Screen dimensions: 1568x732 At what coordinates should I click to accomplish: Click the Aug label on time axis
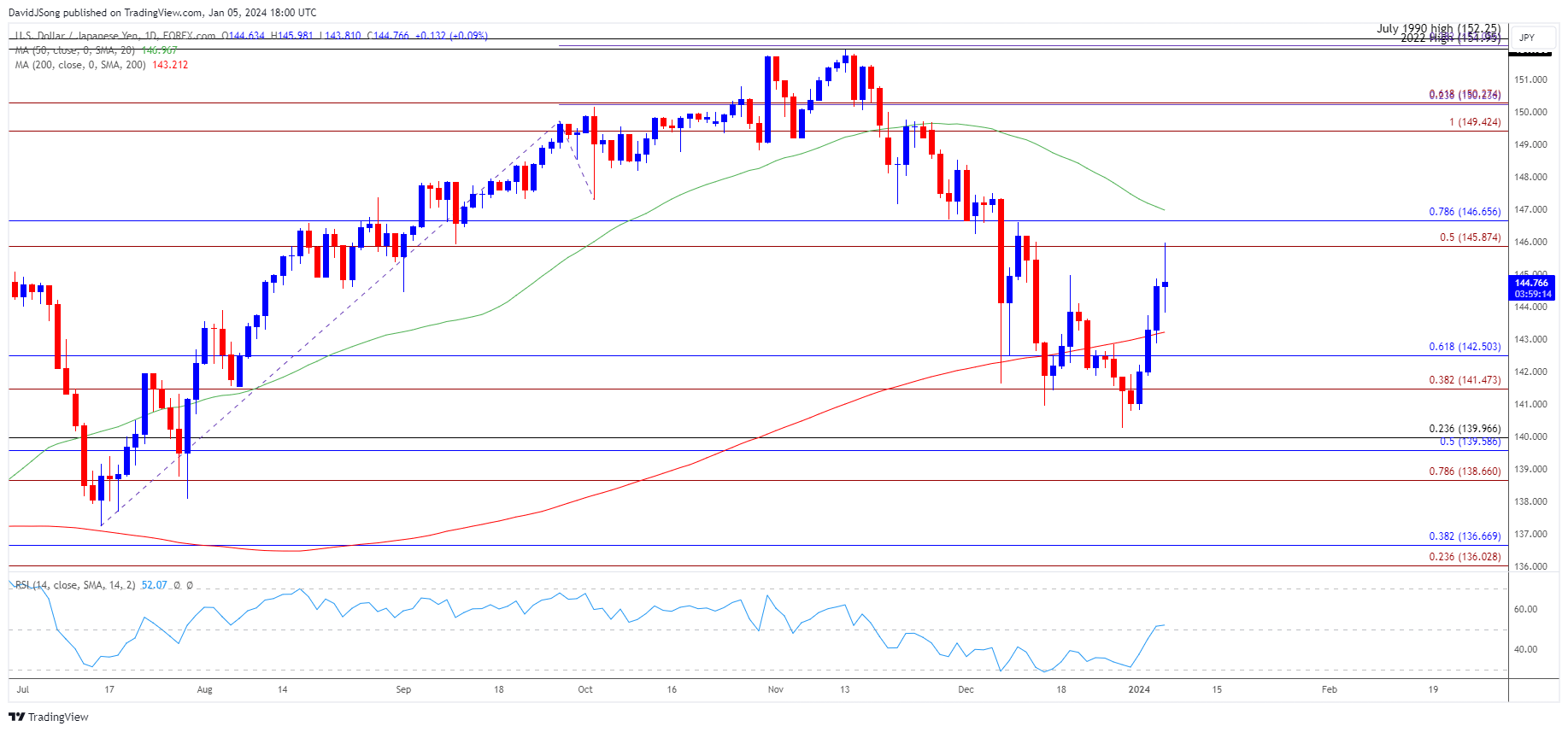coord(204,689)
